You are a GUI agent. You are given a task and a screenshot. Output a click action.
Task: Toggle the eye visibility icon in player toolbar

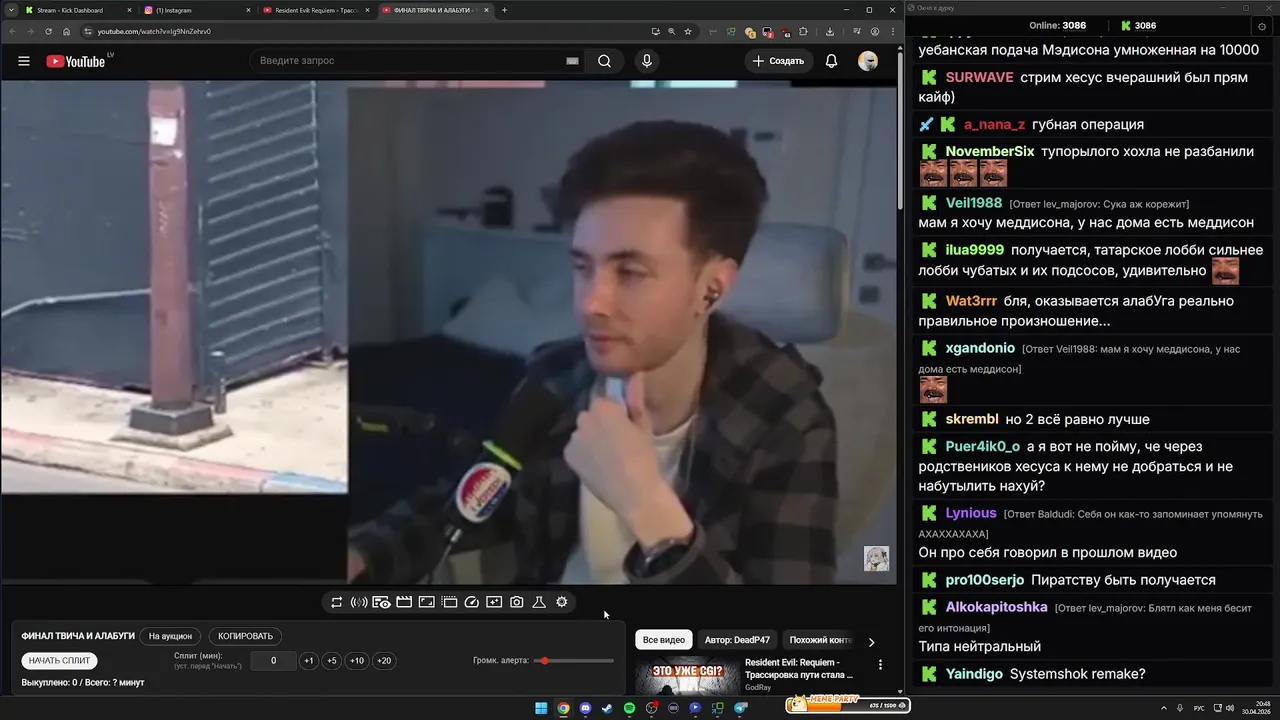click(381, 602)
